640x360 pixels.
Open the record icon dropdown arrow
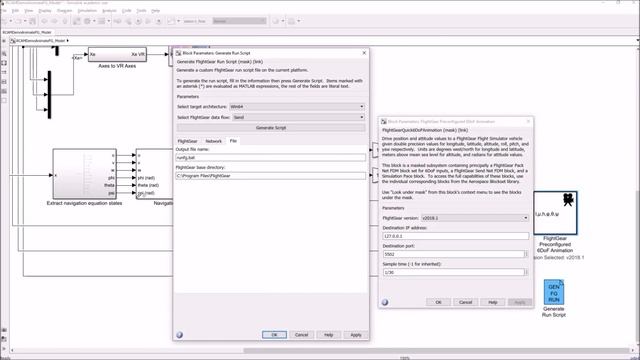(178, 21)
